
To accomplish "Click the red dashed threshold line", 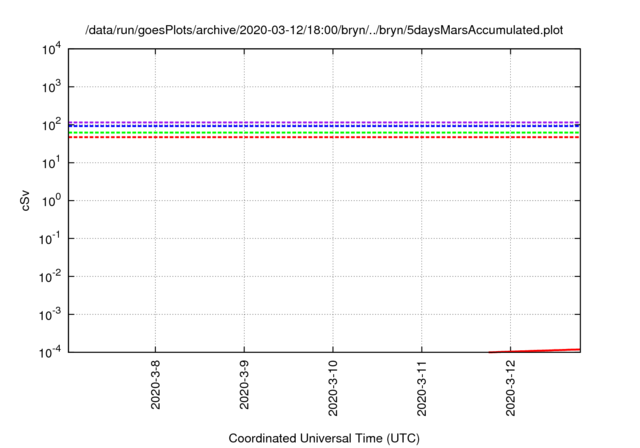I will (x=324, y=137).
